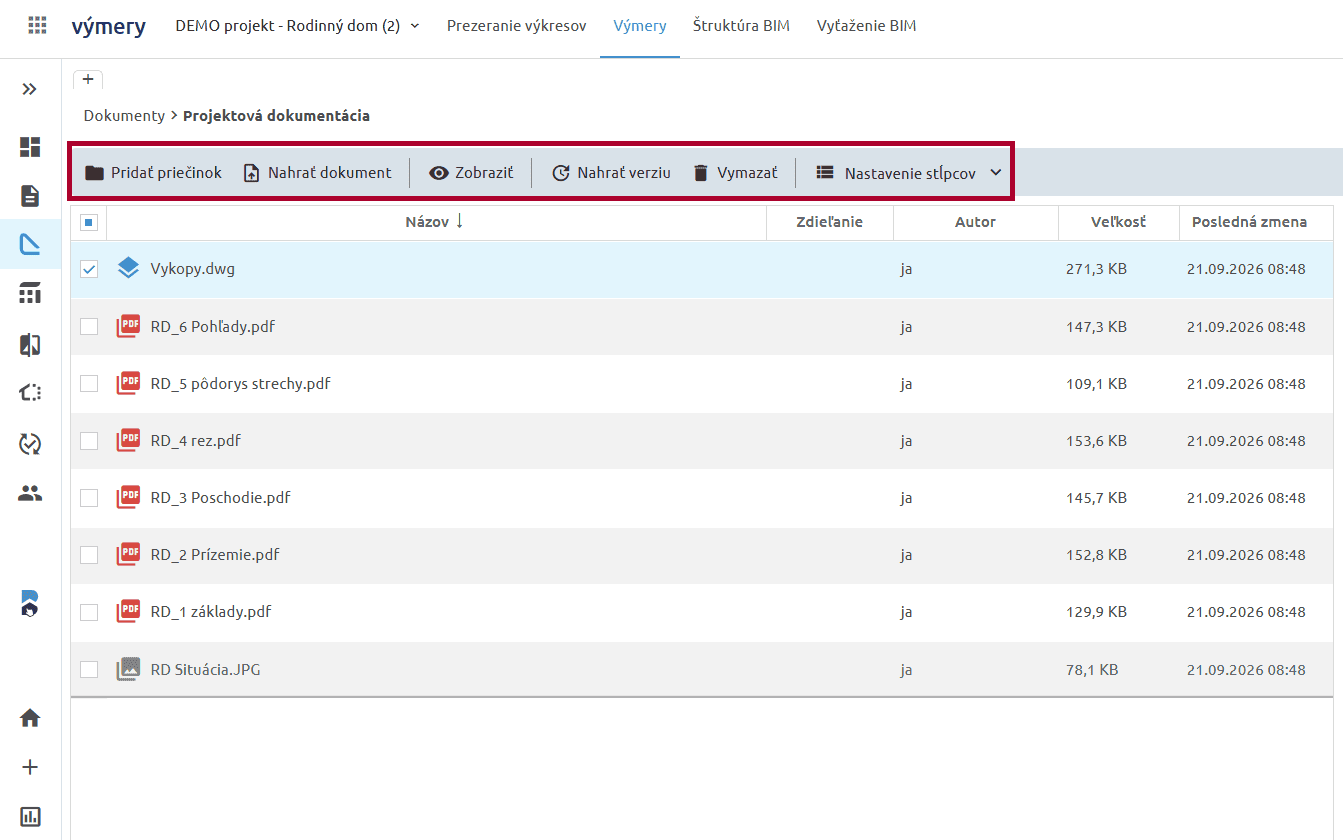Open the dashboard icon in sidebar
1343x840 pixels.
point(30,147)
